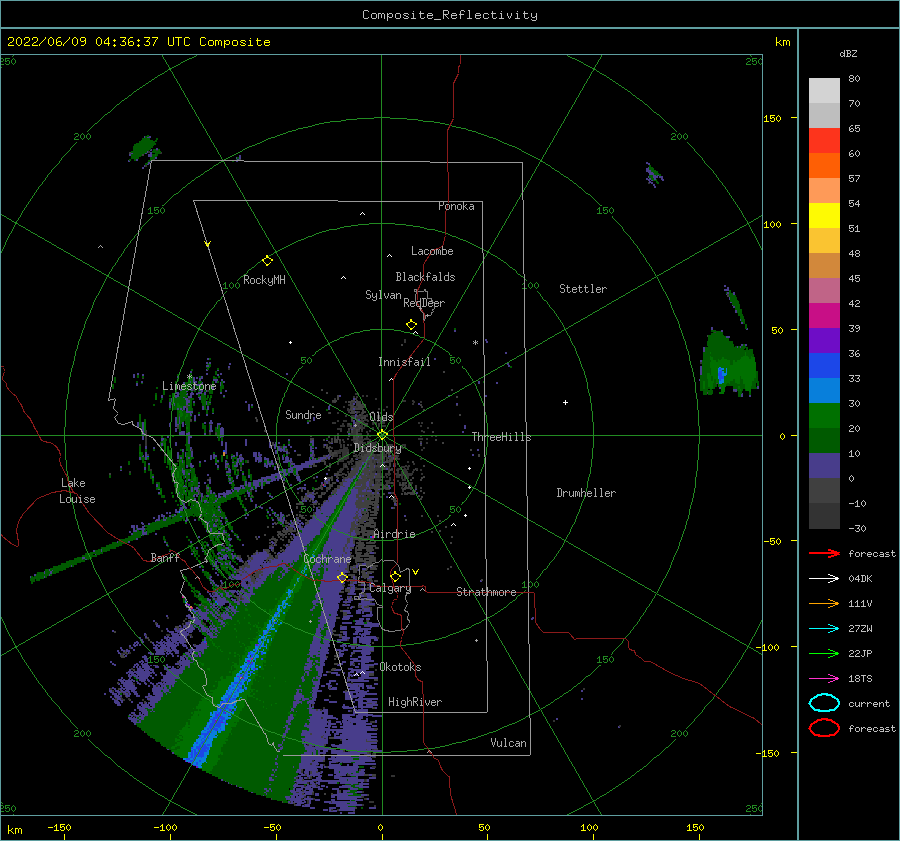This screenshot has width=900, height=841.
Task: Click the 27ZW legend text
Action: pyautogui.click(x=860, y=629)
